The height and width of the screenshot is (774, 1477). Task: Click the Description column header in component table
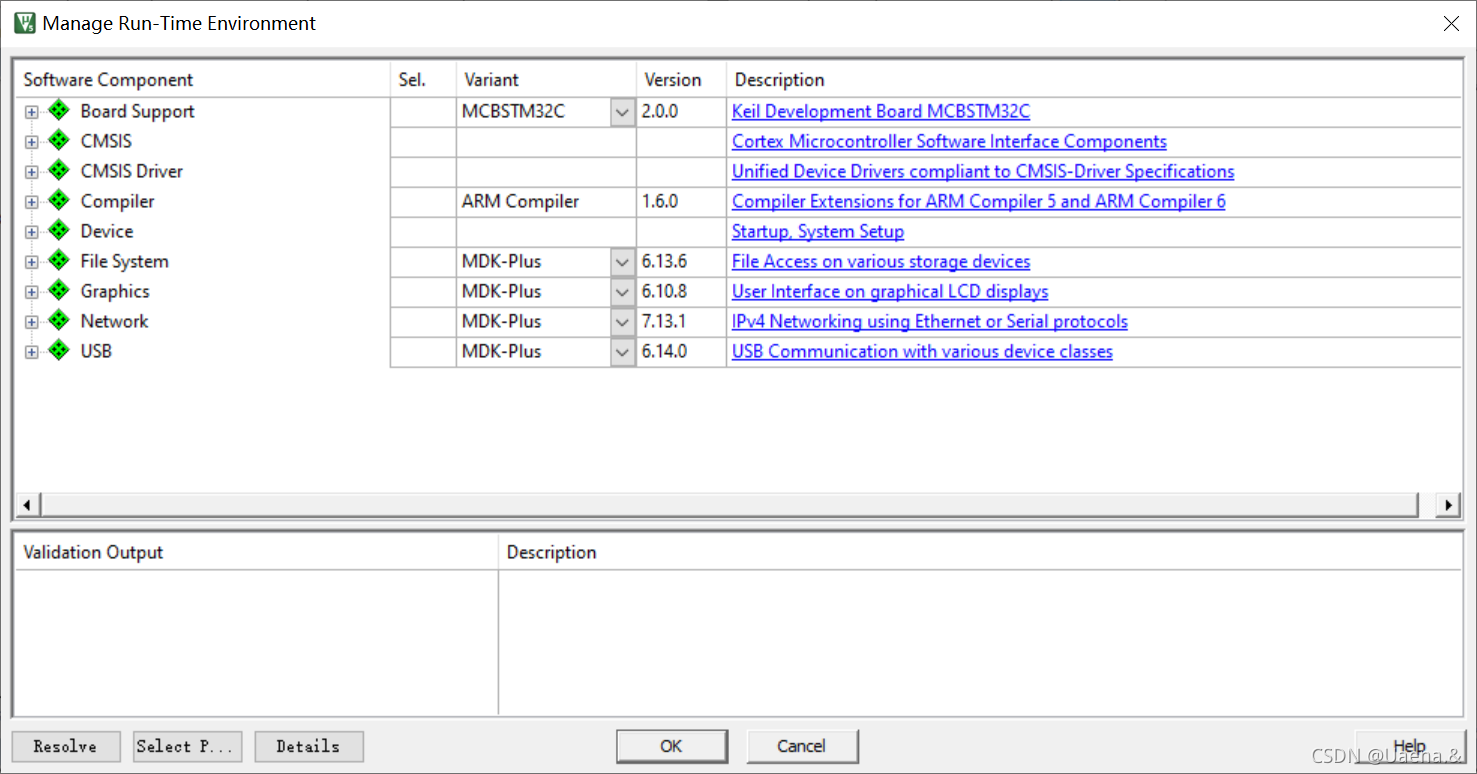pyautogui.click(x=1094, y=80)
